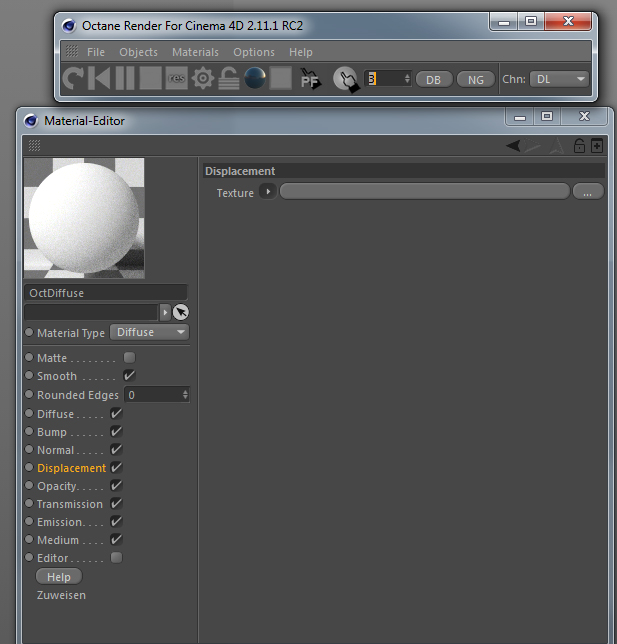This screenshot has height=644, width=617.
Task: Disable the Emission channel checkbox
Action: pyautogui.click(x=116, y=522)
